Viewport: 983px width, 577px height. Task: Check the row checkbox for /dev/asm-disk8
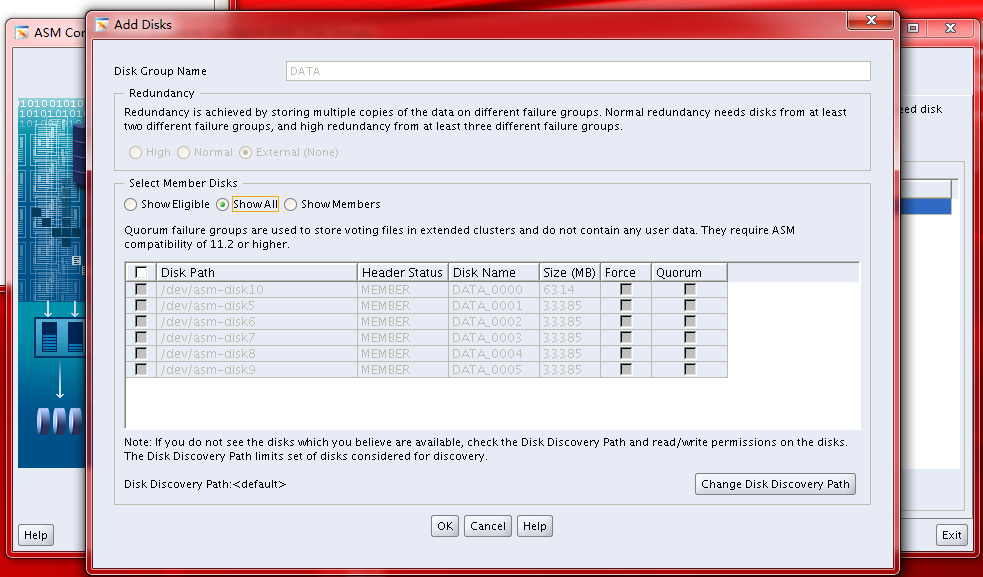(x=141, y=353)
